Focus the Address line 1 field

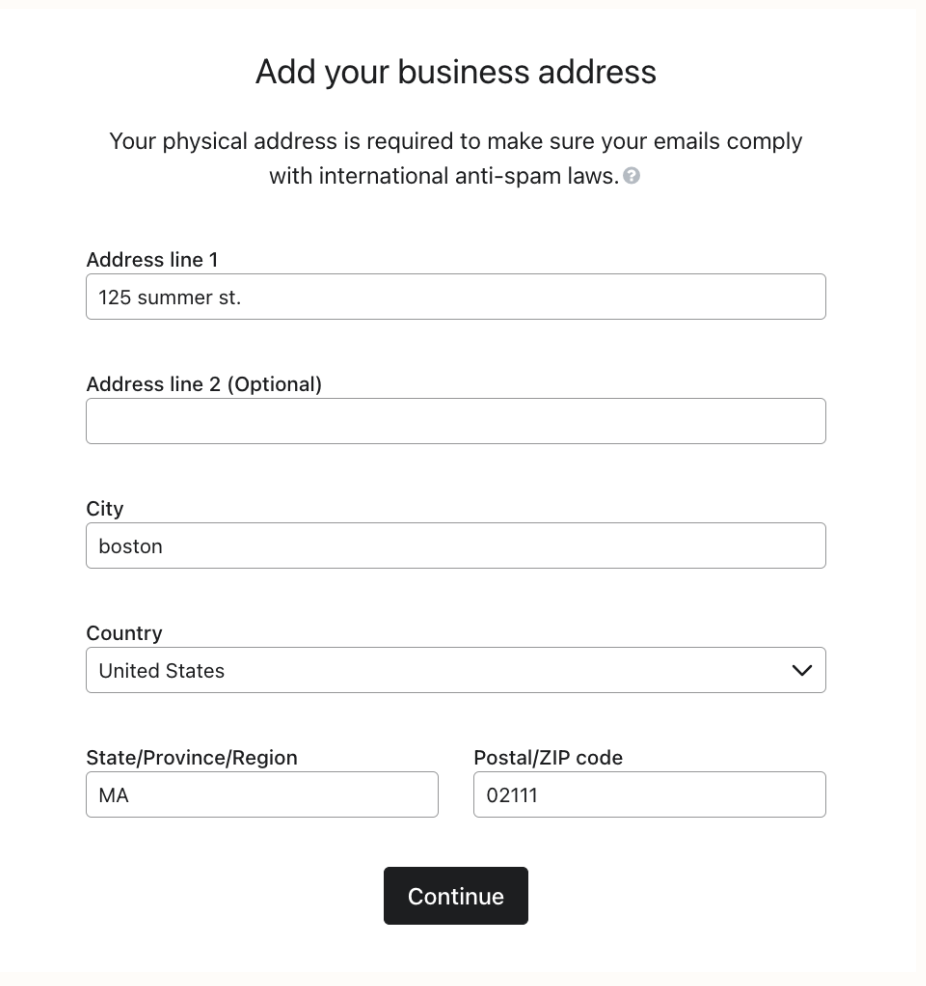coord(455,297)
